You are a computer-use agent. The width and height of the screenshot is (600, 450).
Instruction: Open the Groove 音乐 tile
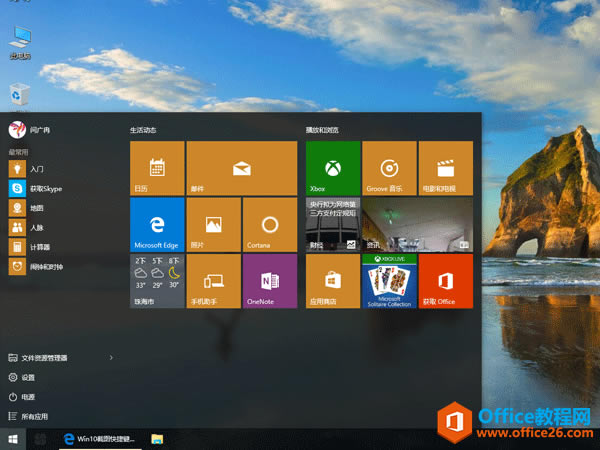coord(389,168)
